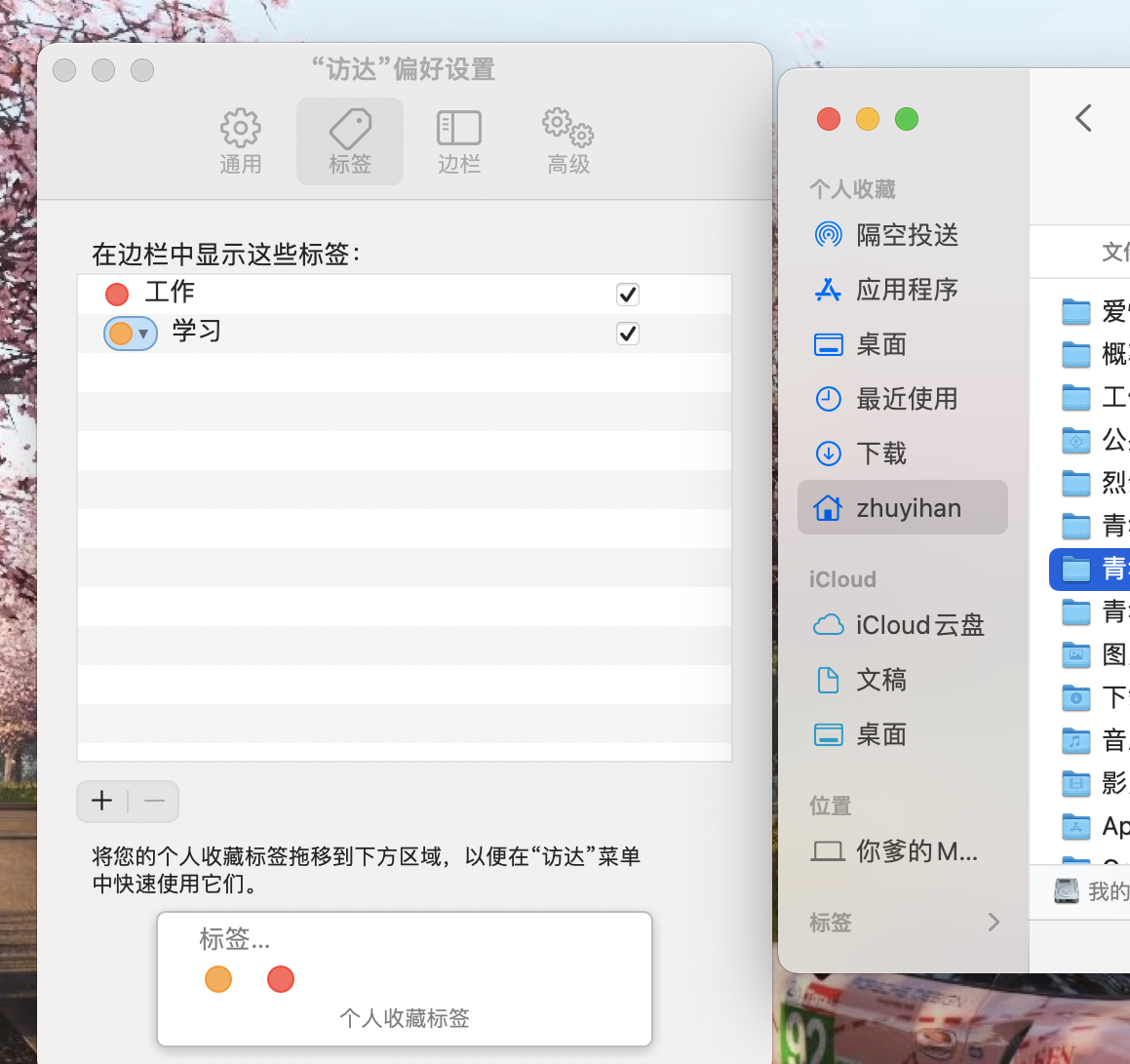Open 应用程序 applications icon in sidebar

[828, 290]
